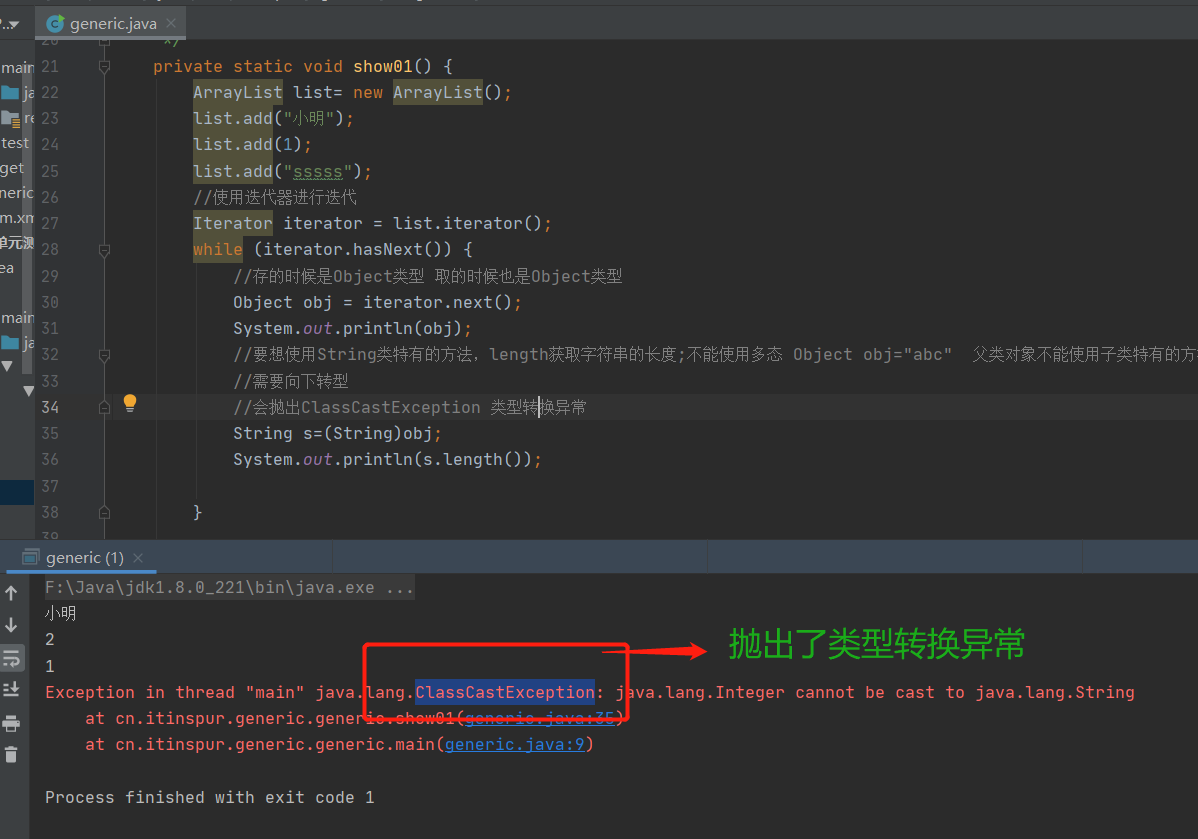The image size is (1198, 839).
Task: Click the yellow lightbulb intention icon on line 34
Action: point(130,403)
